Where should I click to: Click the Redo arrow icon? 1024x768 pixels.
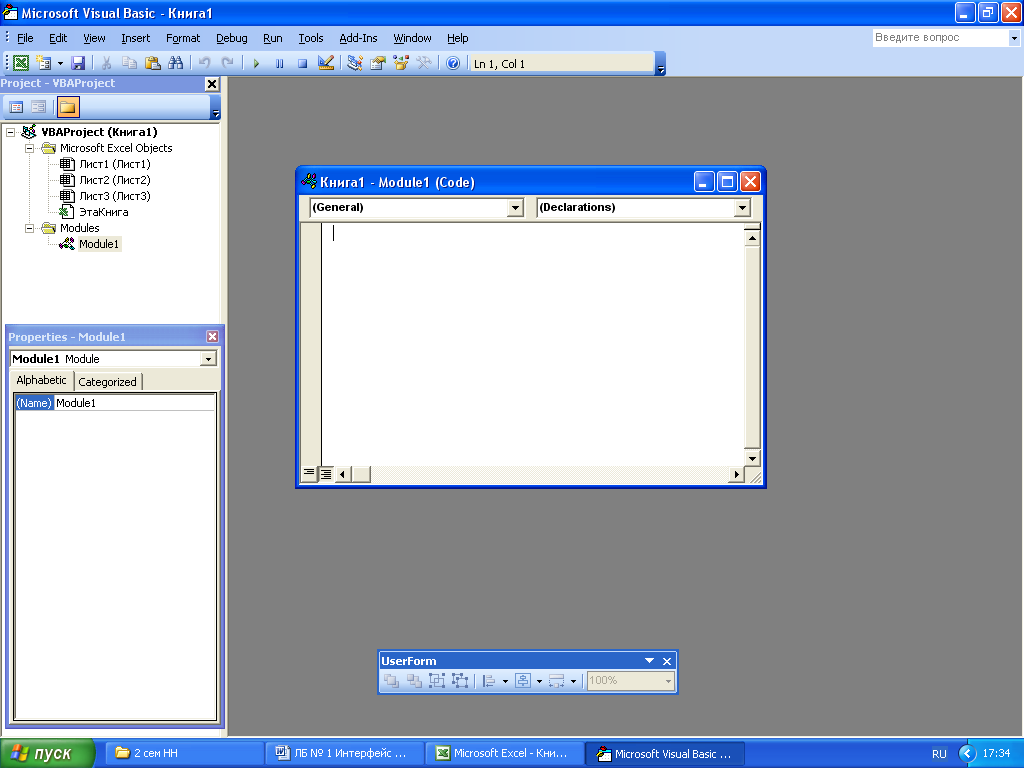click(x=227, y=63)
